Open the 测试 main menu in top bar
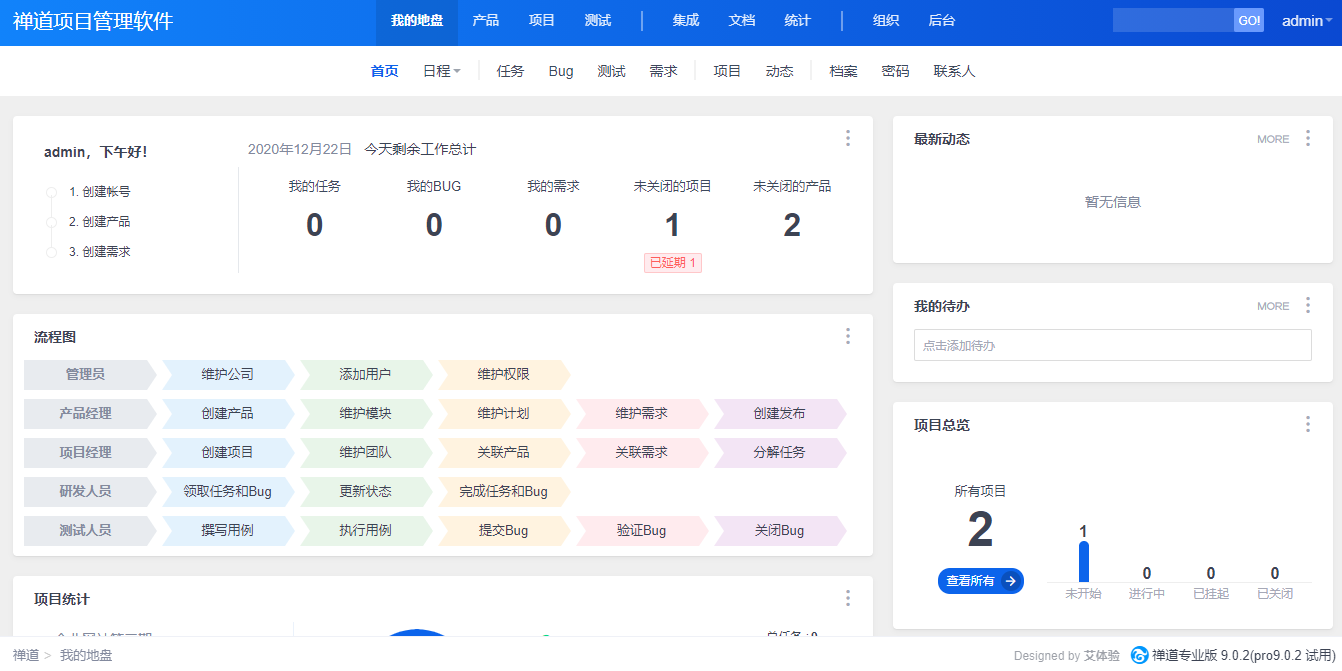The width and height of the screenshot is (1342, 671). click(598, 21)
